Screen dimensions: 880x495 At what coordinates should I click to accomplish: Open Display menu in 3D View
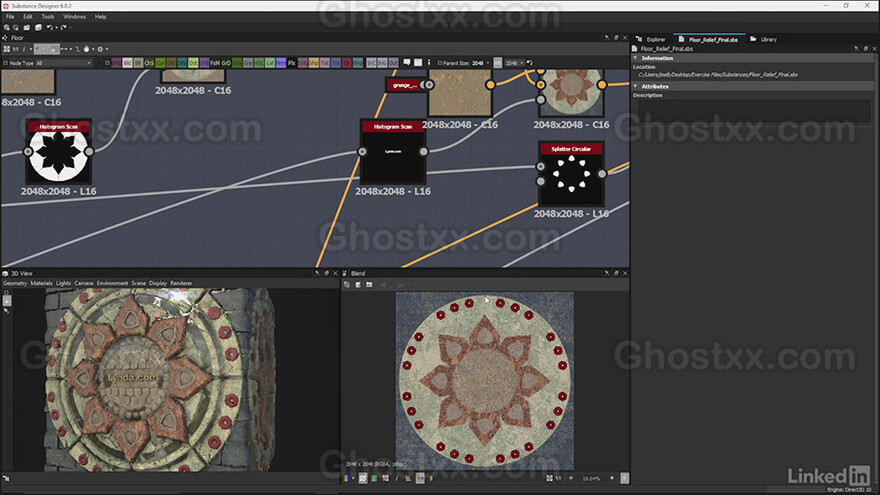[158, 283]
